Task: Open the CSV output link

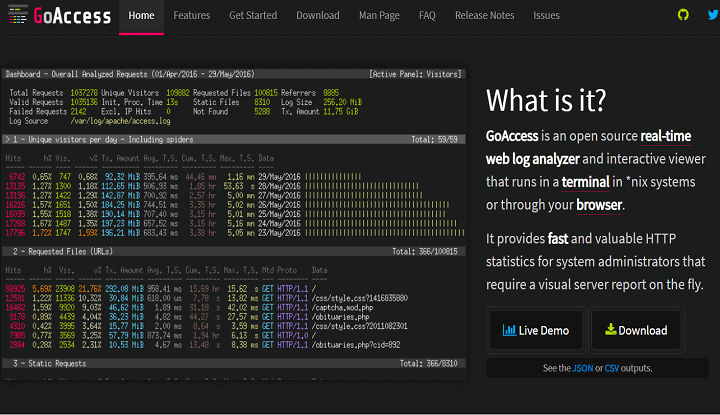Action: click(x=612, y=368)
